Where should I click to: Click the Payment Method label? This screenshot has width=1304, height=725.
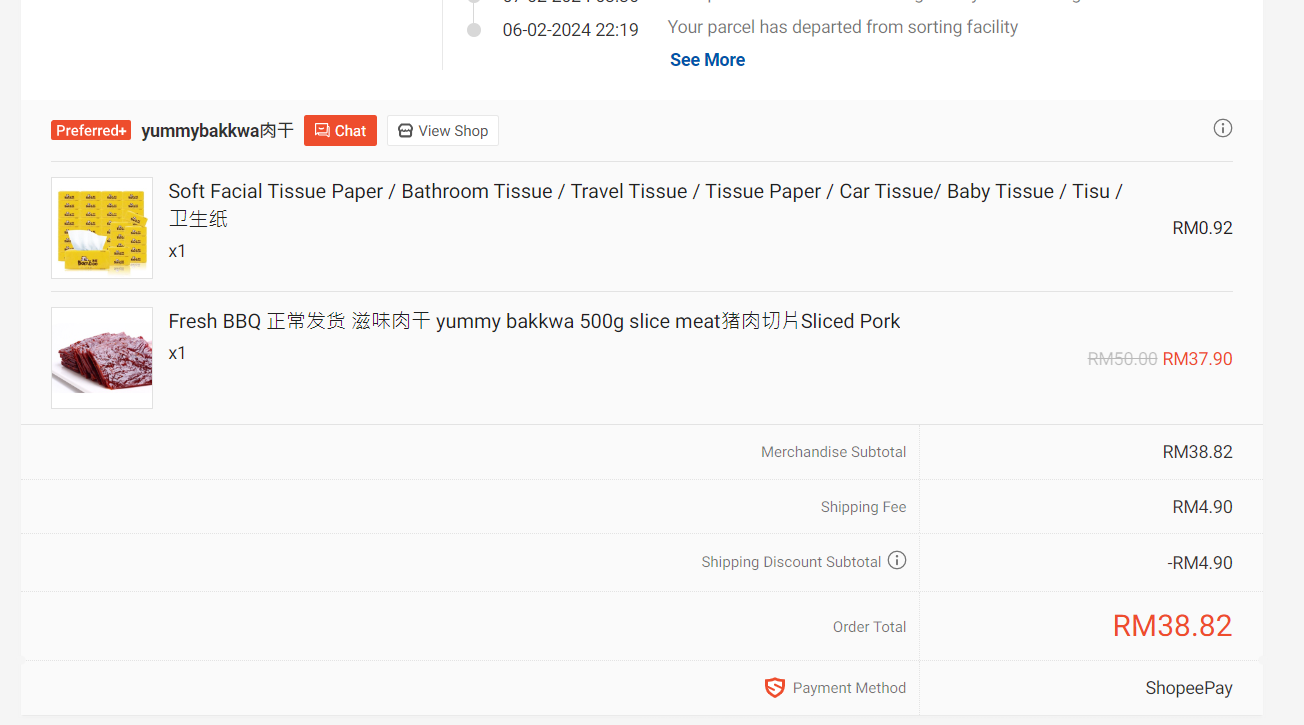click(849, 688)
